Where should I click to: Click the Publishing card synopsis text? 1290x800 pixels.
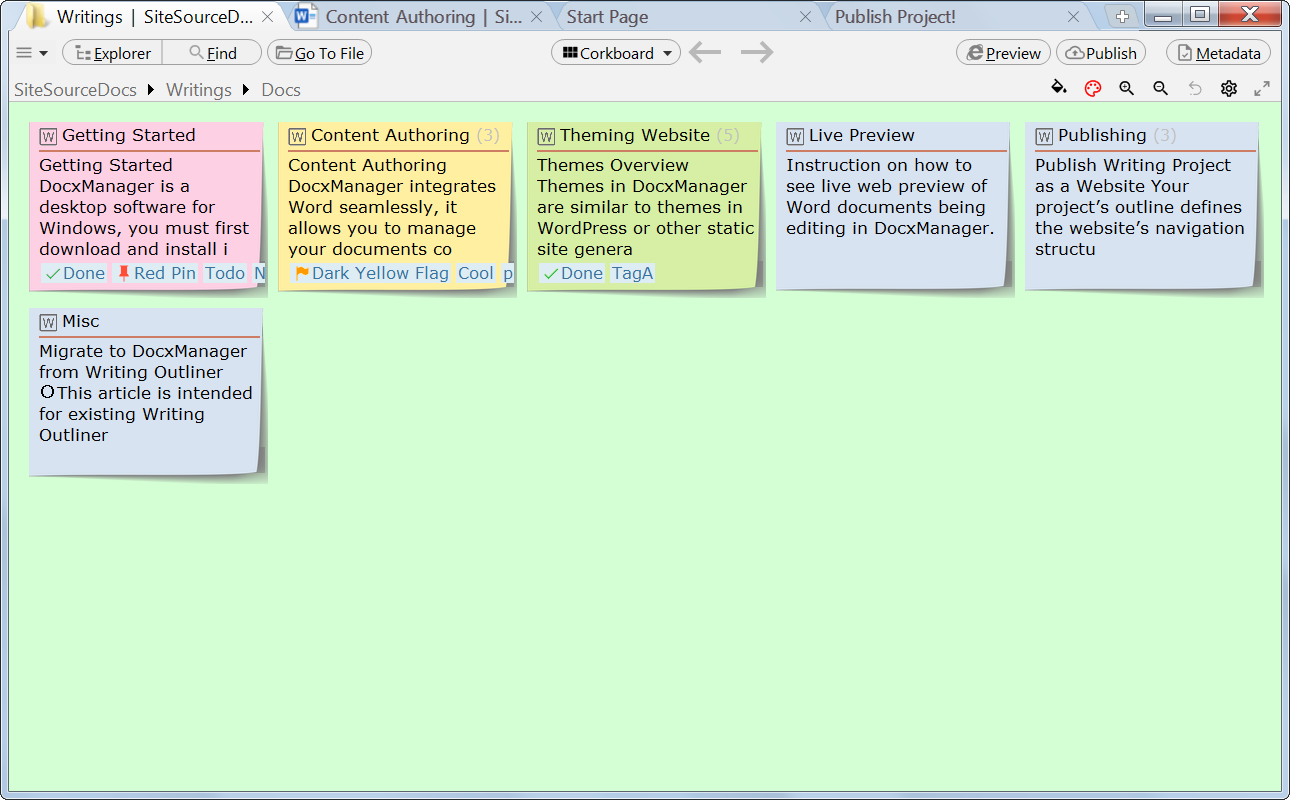(x=1138, y=207)
